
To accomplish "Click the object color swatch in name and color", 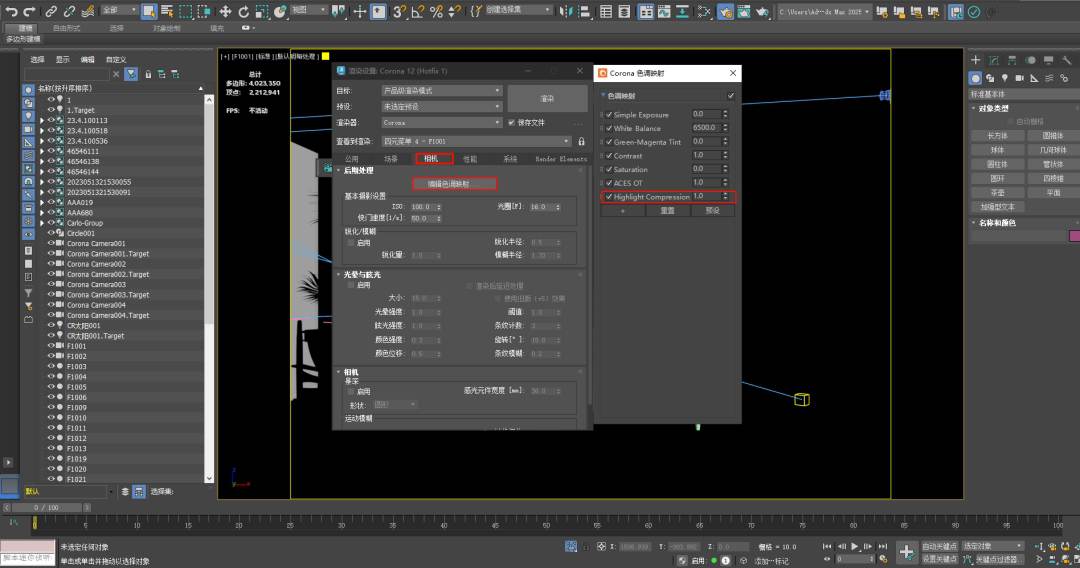I will tap(1074, 236).
